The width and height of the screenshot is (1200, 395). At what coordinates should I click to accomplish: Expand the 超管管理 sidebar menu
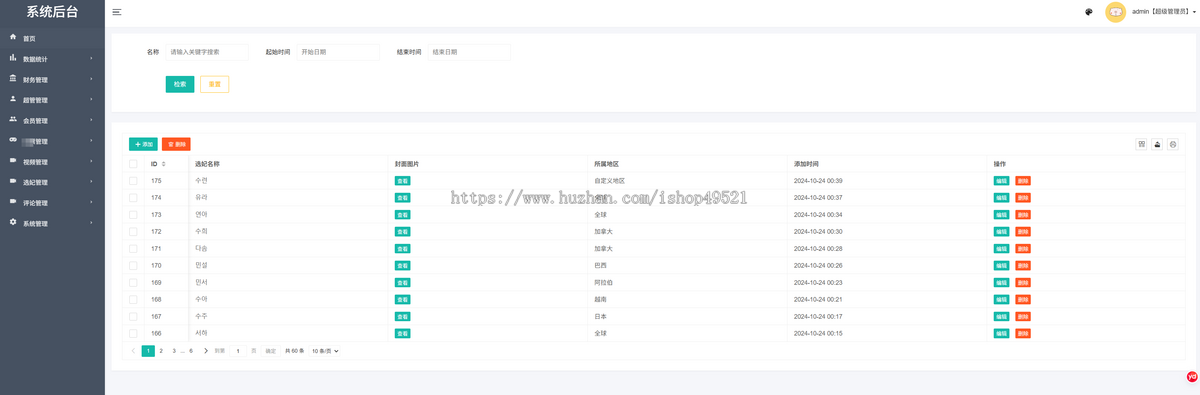tap(52, 100)
